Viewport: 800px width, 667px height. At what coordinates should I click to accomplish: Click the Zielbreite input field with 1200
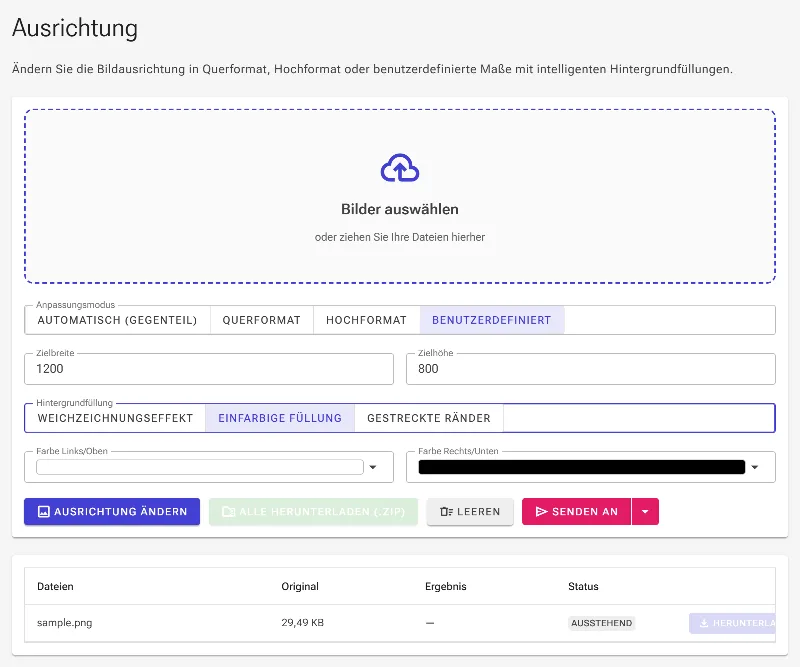(x=209, y=369)
